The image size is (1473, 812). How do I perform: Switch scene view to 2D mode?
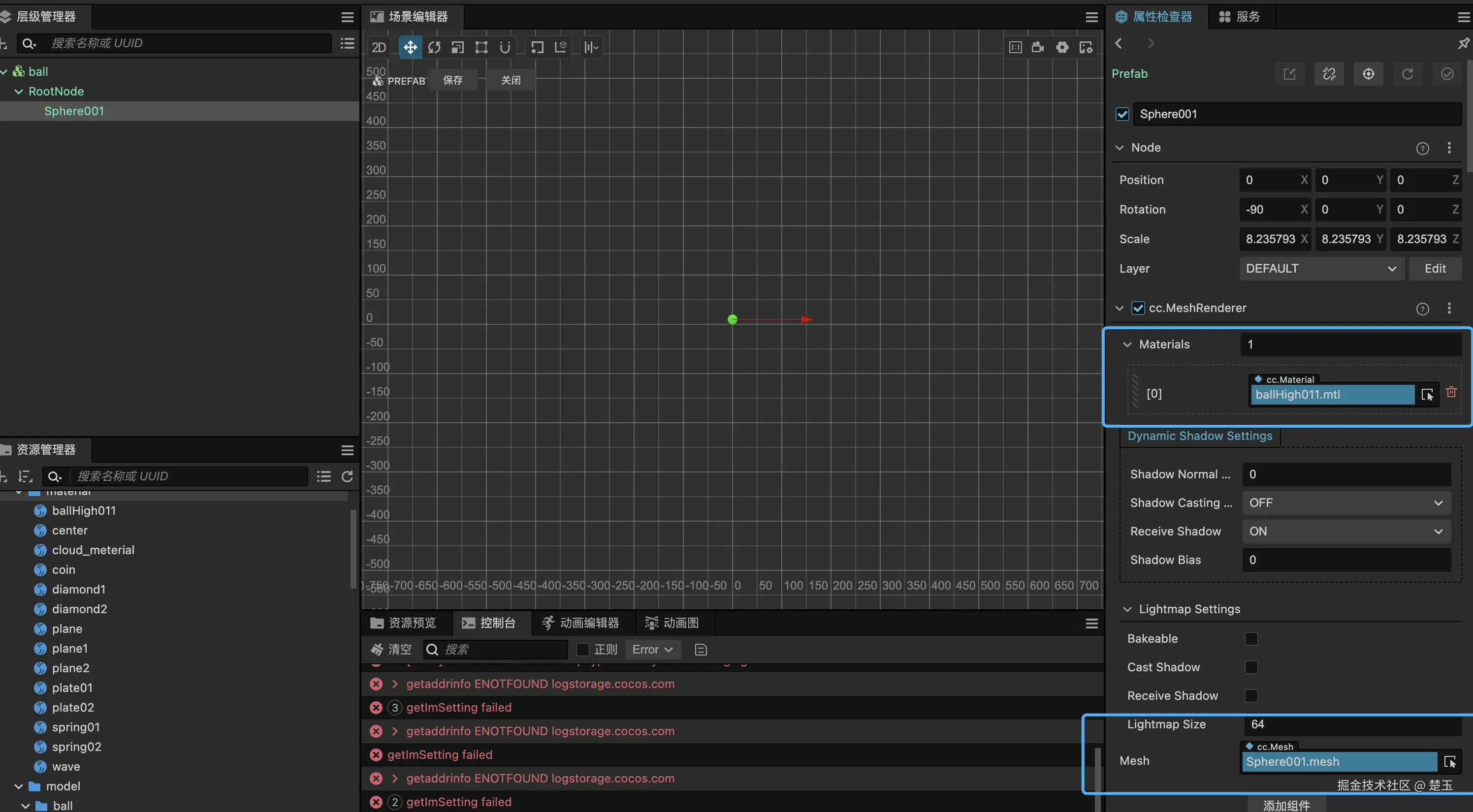(379, 47)
